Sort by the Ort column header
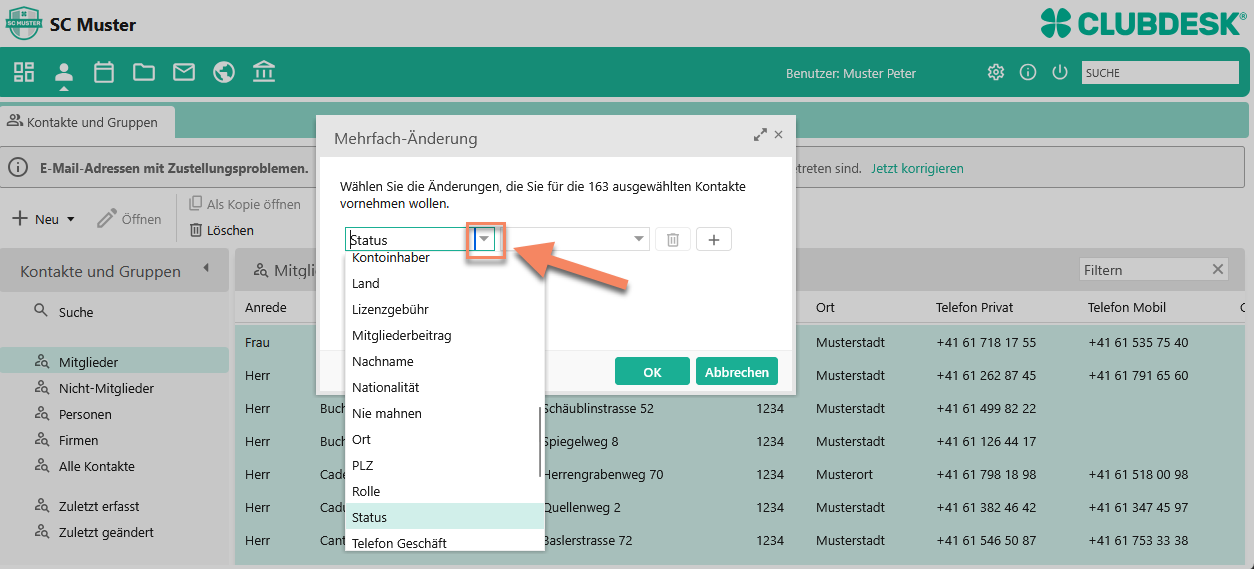This screenshot has height=569, width=1254. point(825,307)
